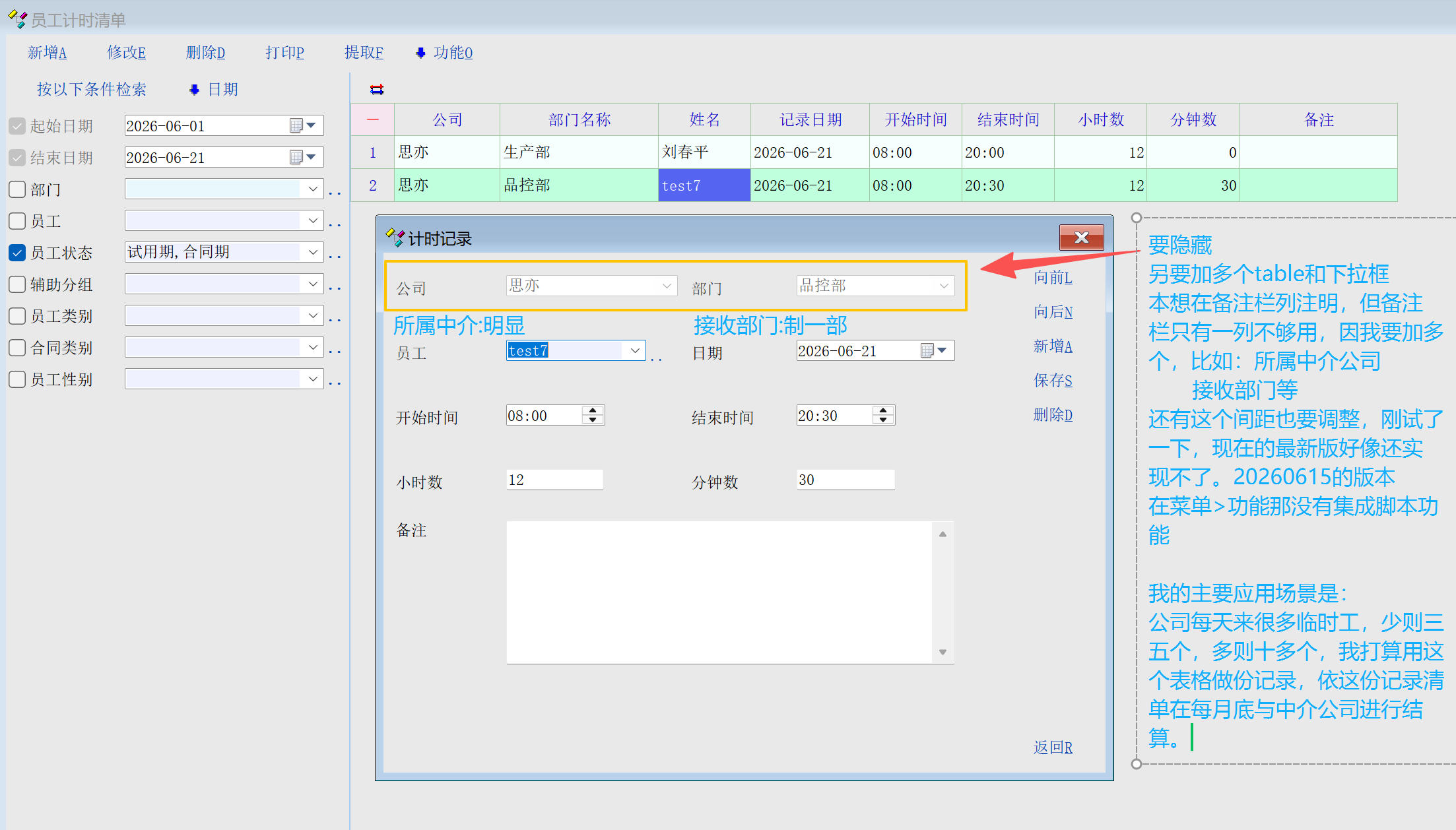Click the ellipsis lookup next to 员工状态 filter
The image size is (1456, 830).
[x=335, y=256]
